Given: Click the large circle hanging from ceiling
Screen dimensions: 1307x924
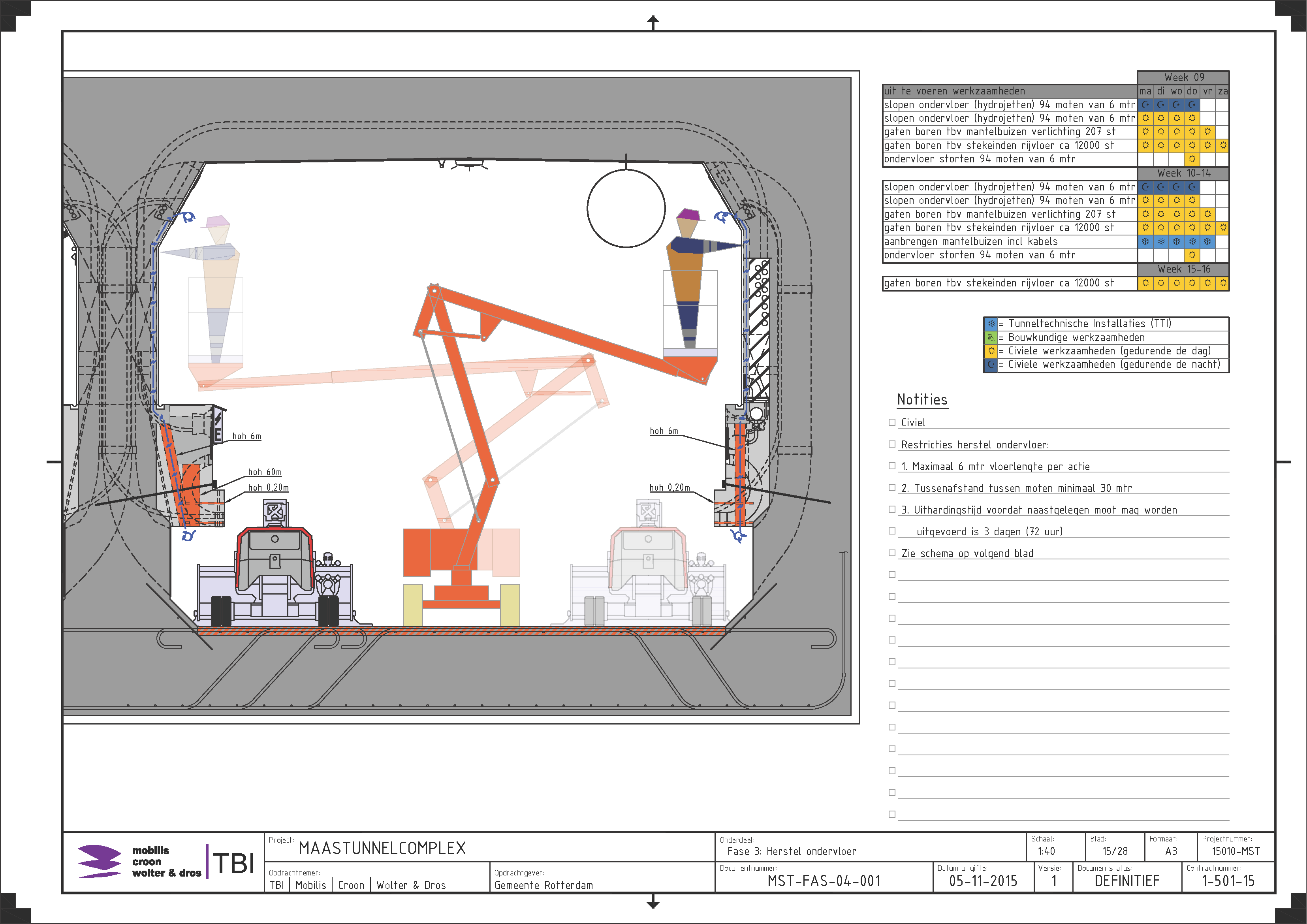Looking at the screenshot, I should point(626,208).
